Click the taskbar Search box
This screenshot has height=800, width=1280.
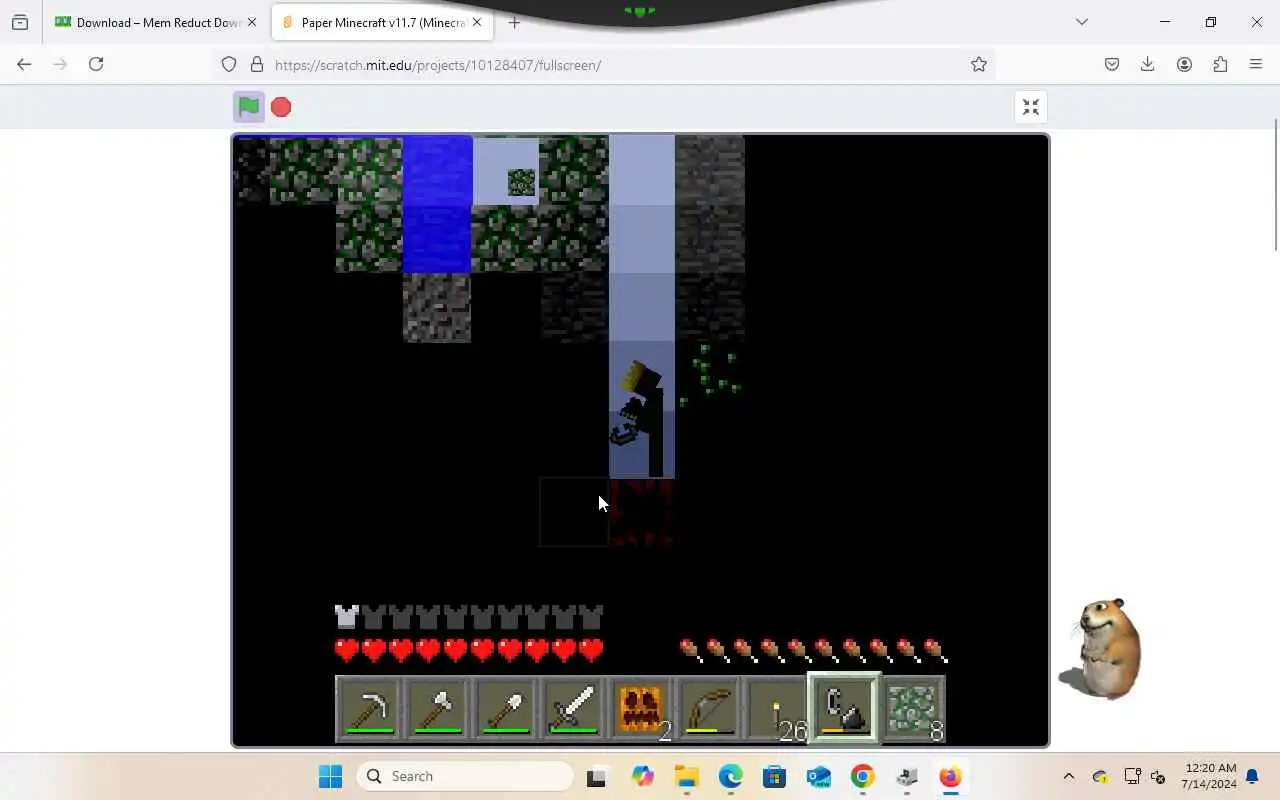[x=465, y=776]
